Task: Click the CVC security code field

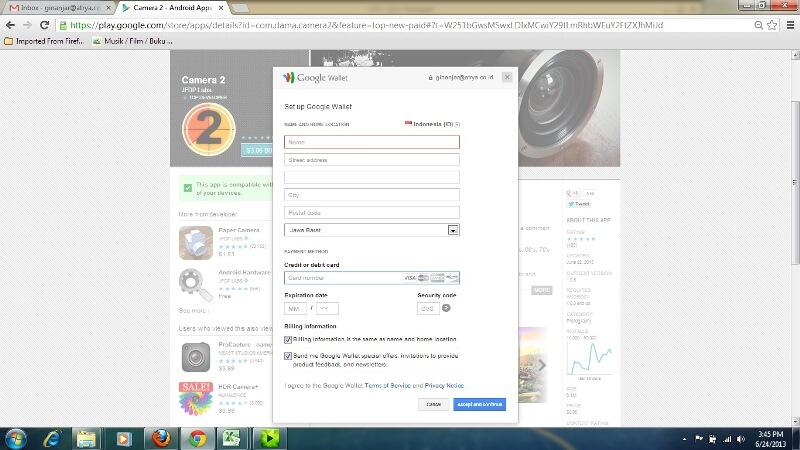Action: (428, 309)
